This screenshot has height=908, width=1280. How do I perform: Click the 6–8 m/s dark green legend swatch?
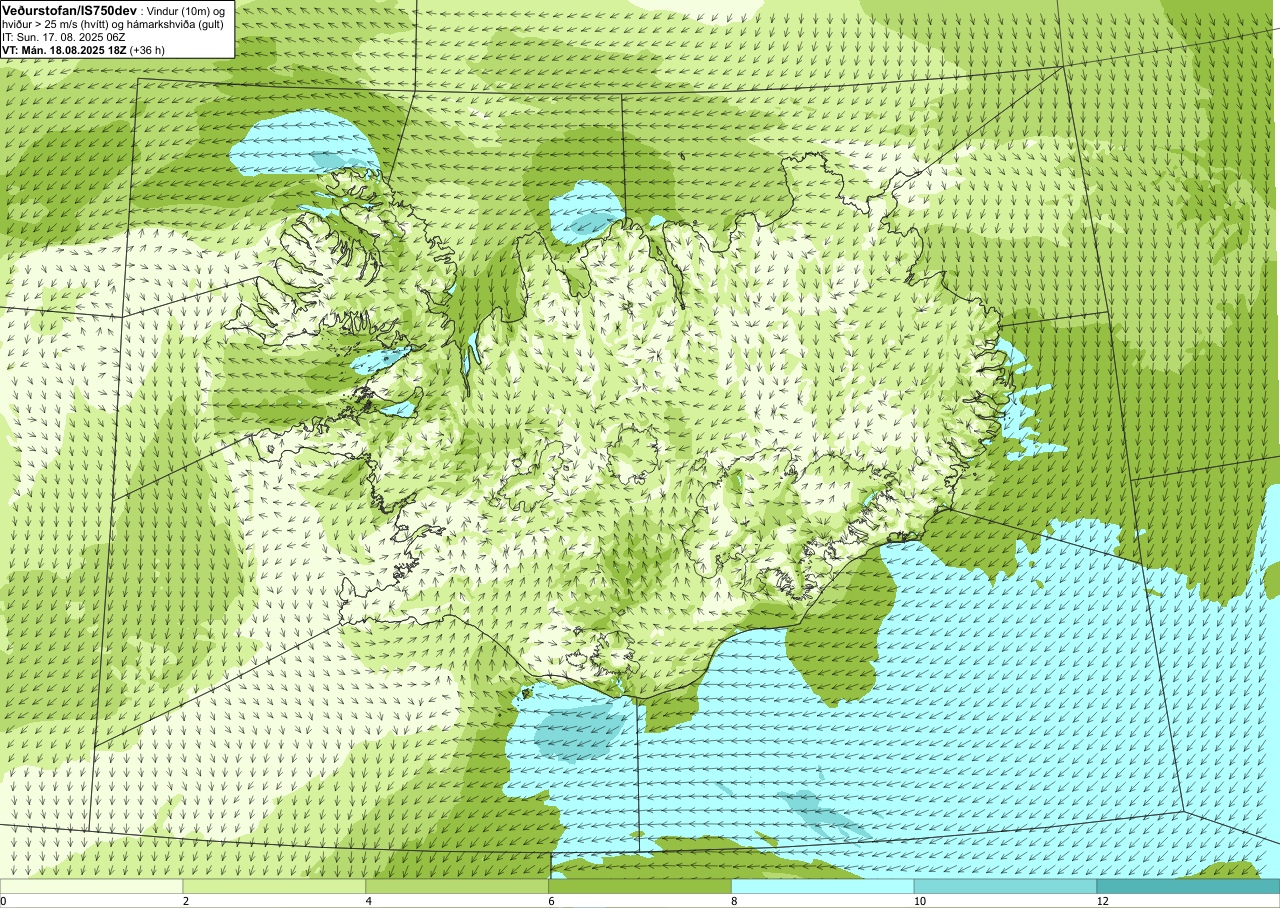[640, 886]
